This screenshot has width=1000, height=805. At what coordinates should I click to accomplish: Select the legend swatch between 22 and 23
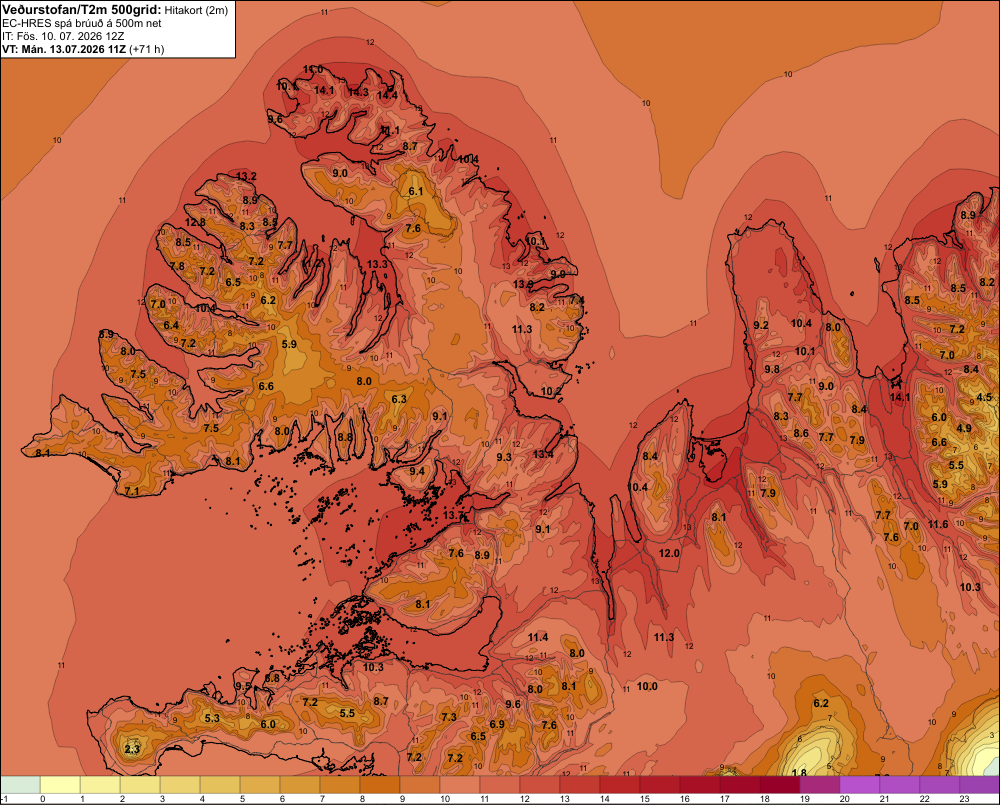[x=939, y=785]
